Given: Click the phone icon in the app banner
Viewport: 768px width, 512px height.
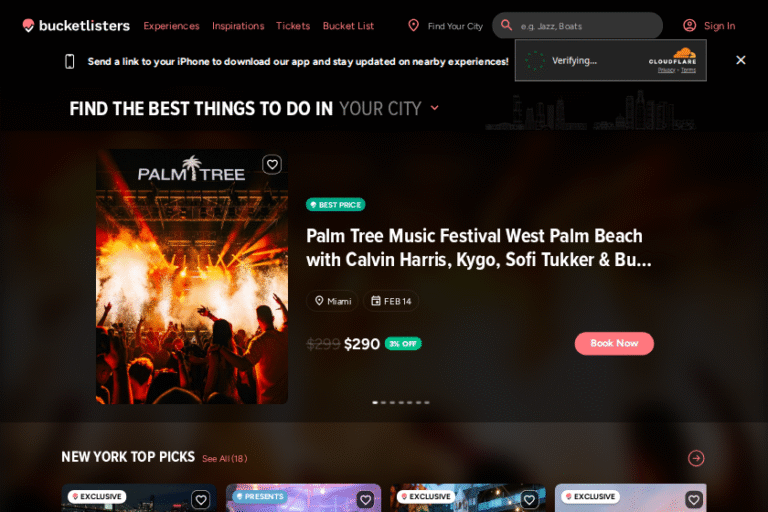Looking at the screenshot, I should coord(70,61).
